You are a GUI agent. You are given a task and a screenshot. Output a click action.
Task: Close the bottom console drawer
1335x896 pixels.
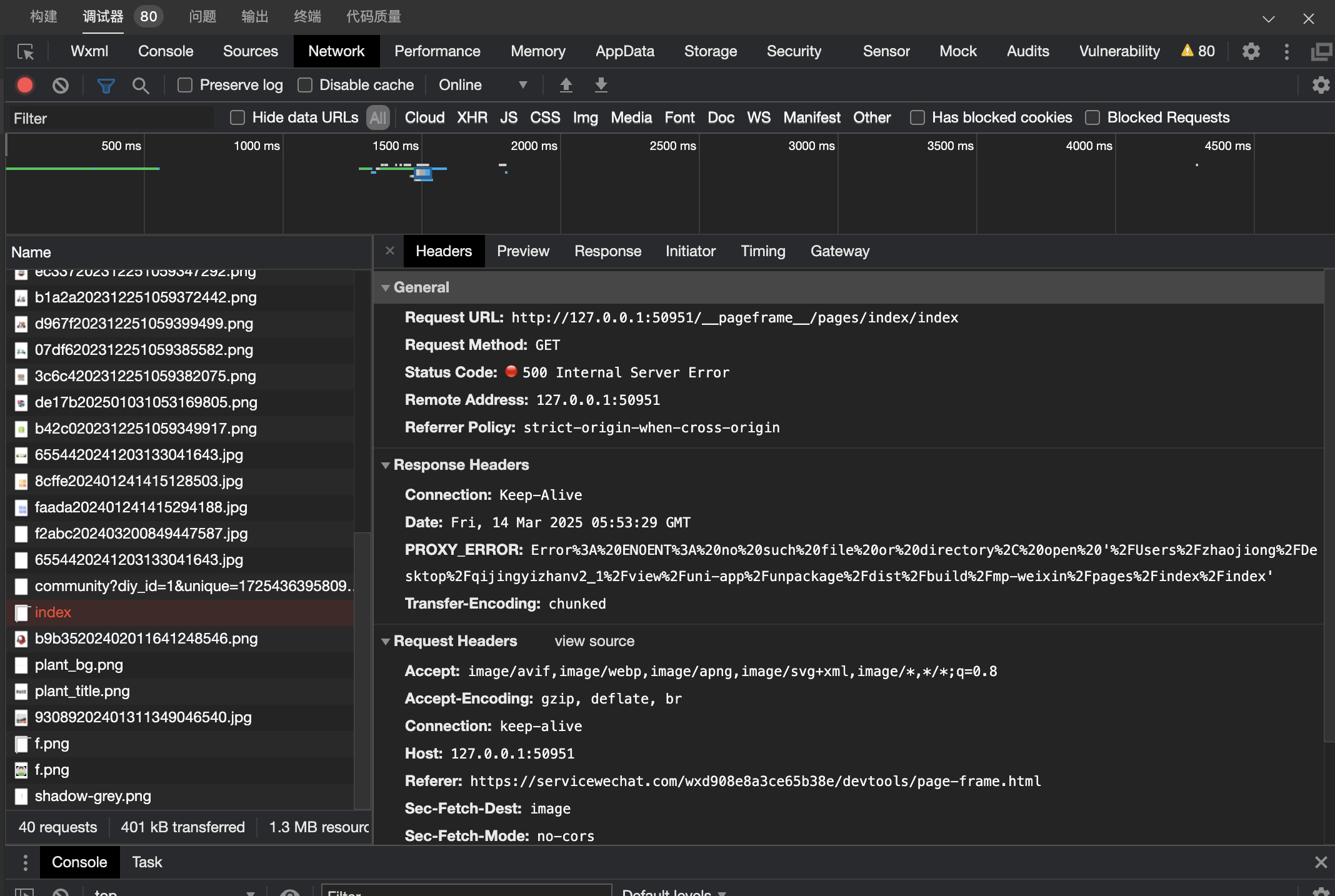click(x=1321, y=862)
